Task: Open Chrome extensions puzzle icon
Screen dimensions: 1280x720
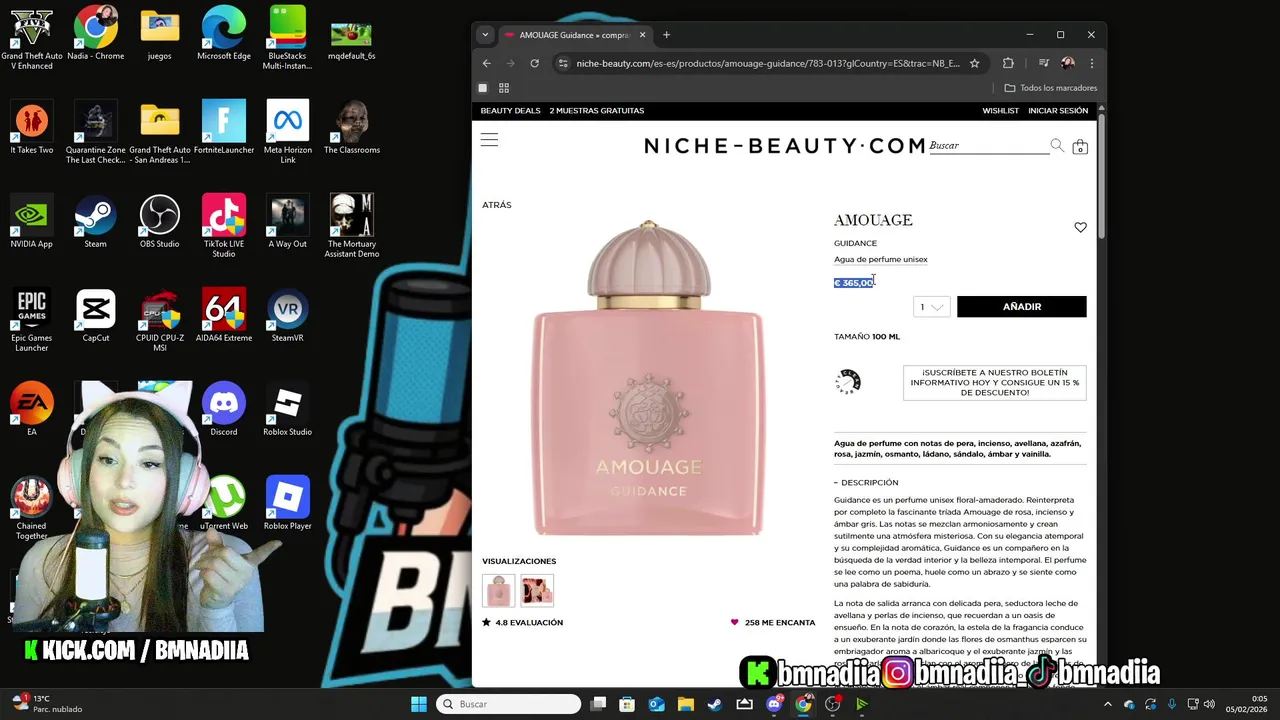Action: click(1008, 63)
